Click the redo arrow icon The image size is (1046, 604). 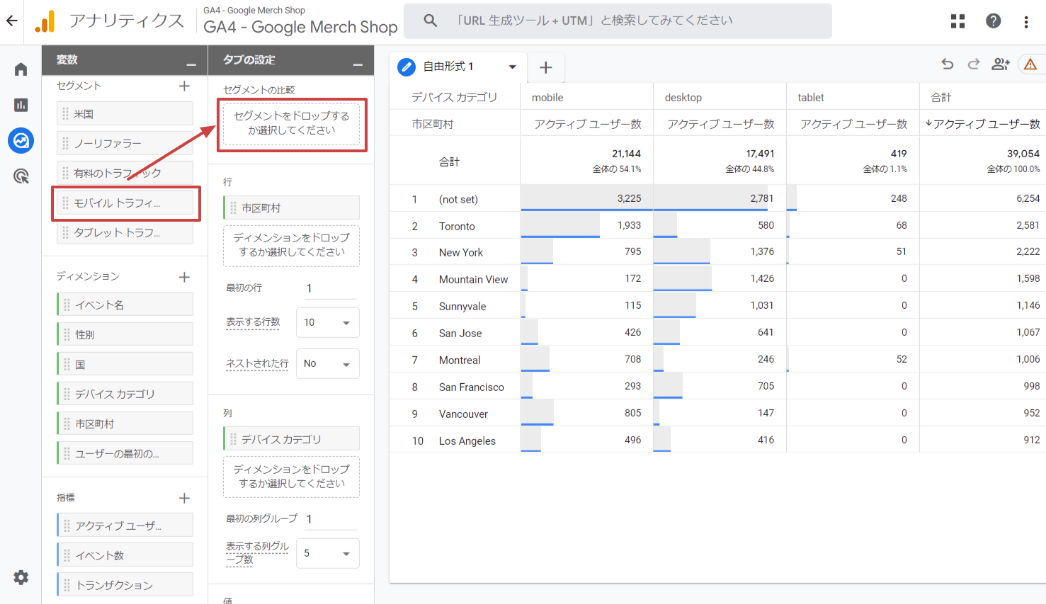tap(973, 64)
